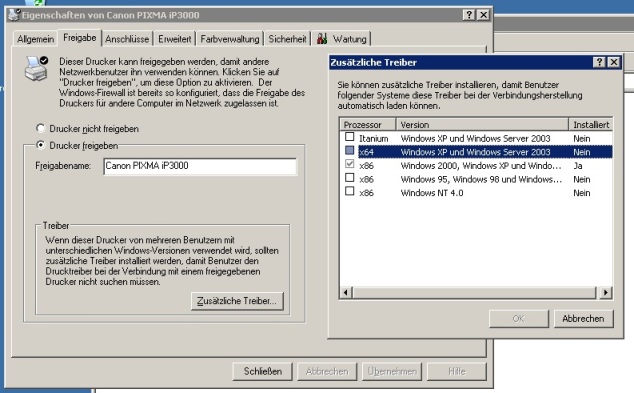Open the Erweitert tab
634x393 pixels.
175,39
